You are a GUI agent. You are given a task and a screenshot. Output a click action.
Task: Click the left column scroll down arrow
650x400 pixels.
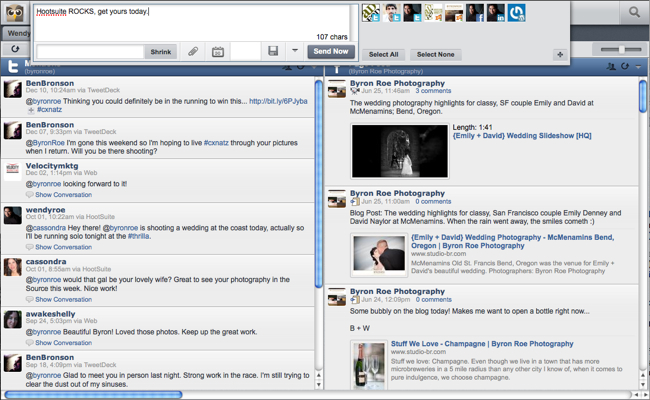point(318,385)
